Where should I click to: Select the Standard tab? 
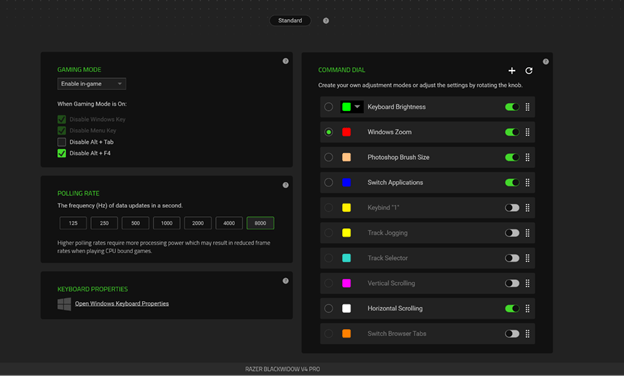click(x=290, y=21)
